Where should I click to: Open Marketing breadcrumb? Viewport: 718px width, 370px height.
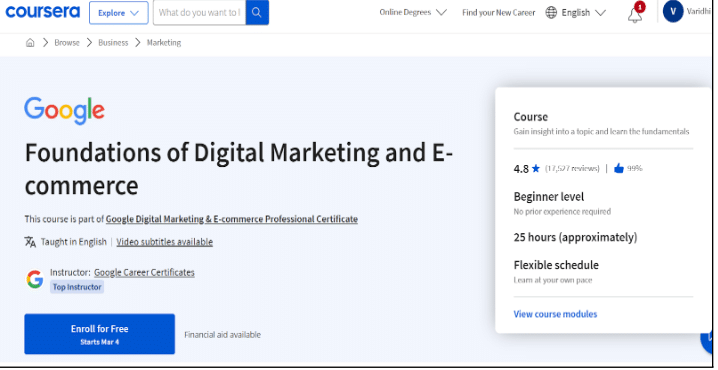click(164, 43)
